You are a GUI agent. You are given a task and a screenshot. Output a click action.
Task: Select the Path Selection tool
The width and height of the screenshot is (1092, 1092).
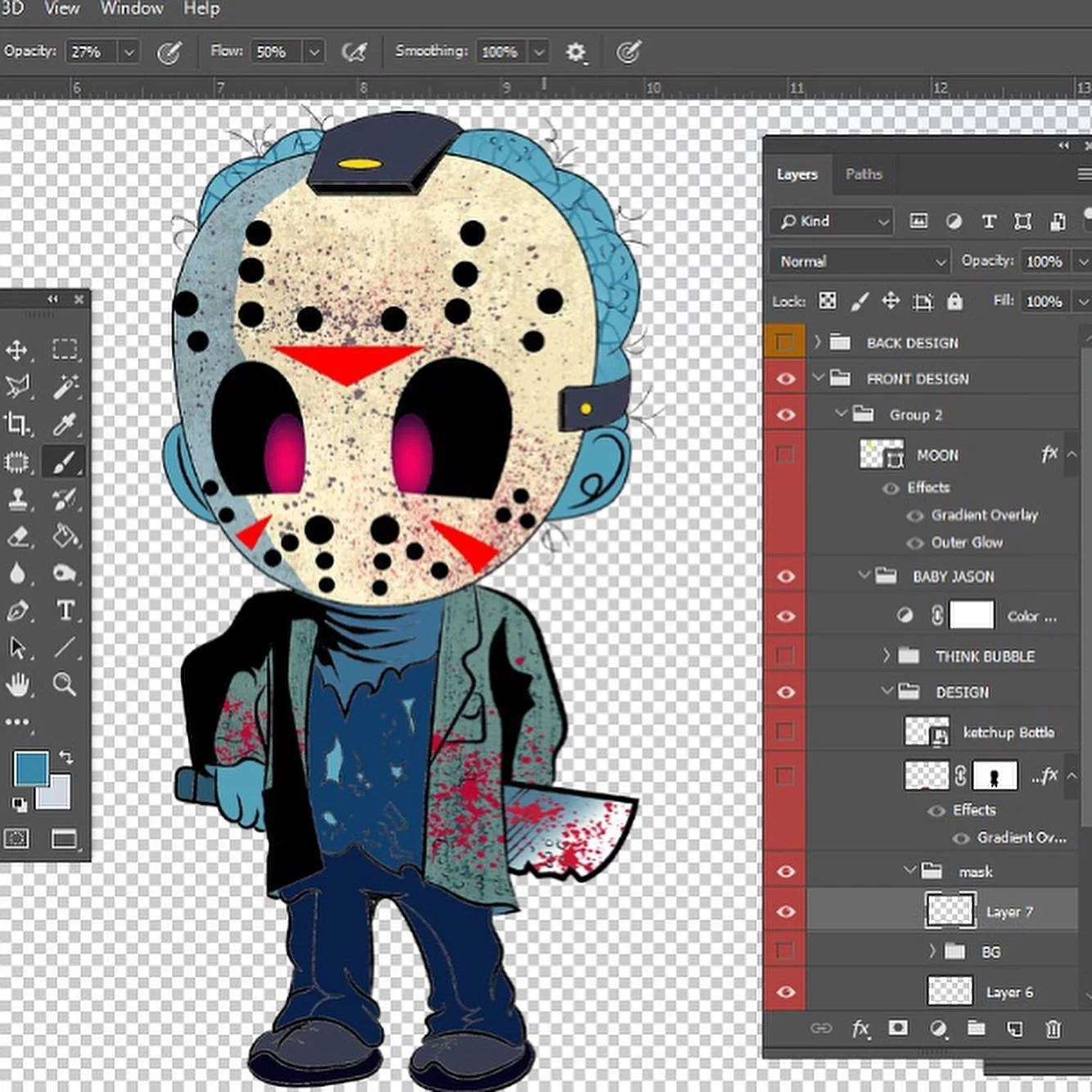[x=17, y=648]
